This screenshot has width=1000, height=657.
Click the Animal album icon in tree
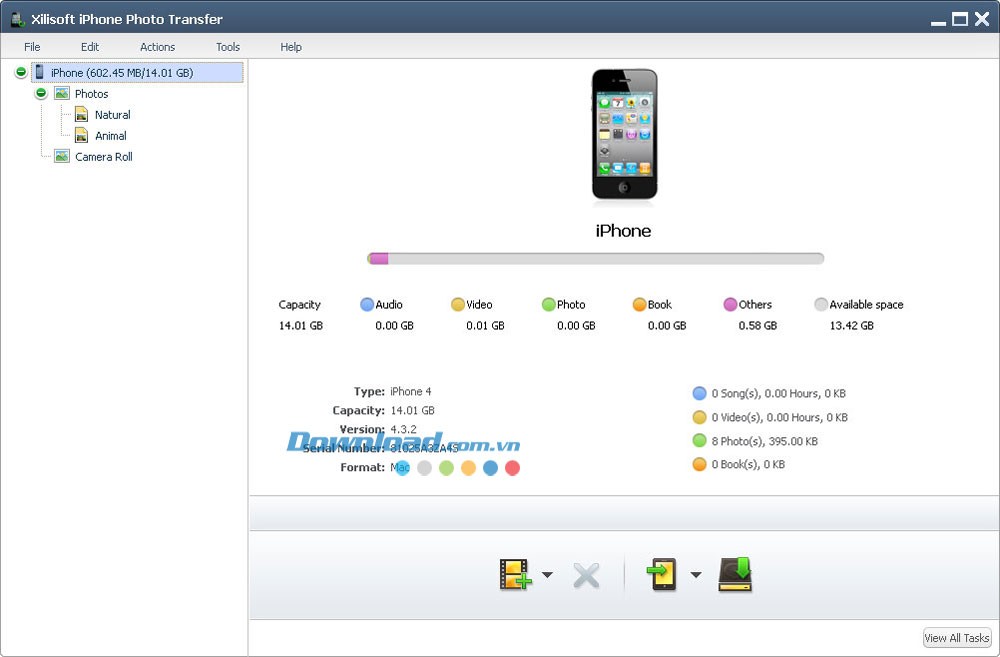(x=82, y=136)
